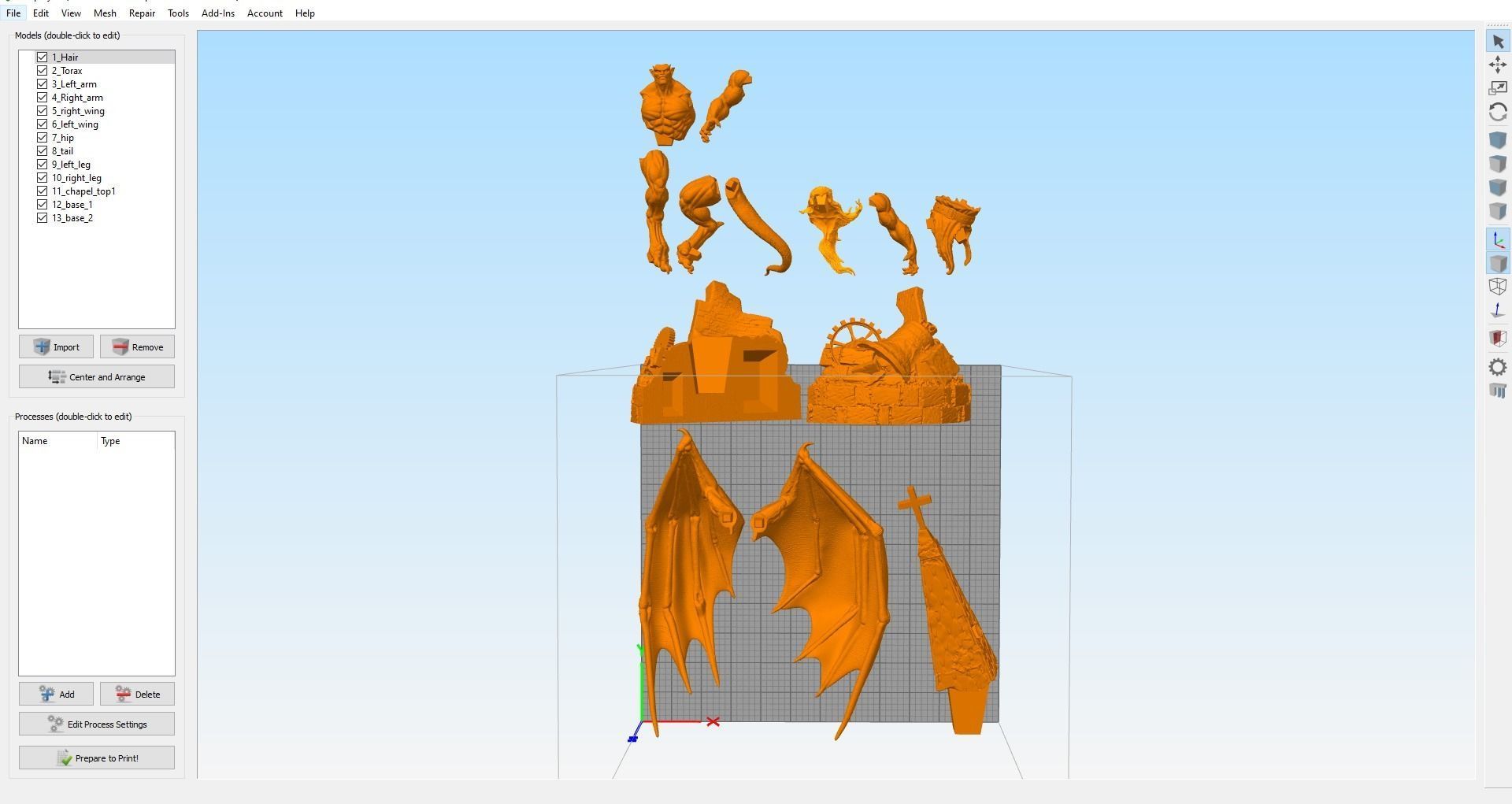Click Prepare to Print! button

pyautogui.click(x=97, y=758)
